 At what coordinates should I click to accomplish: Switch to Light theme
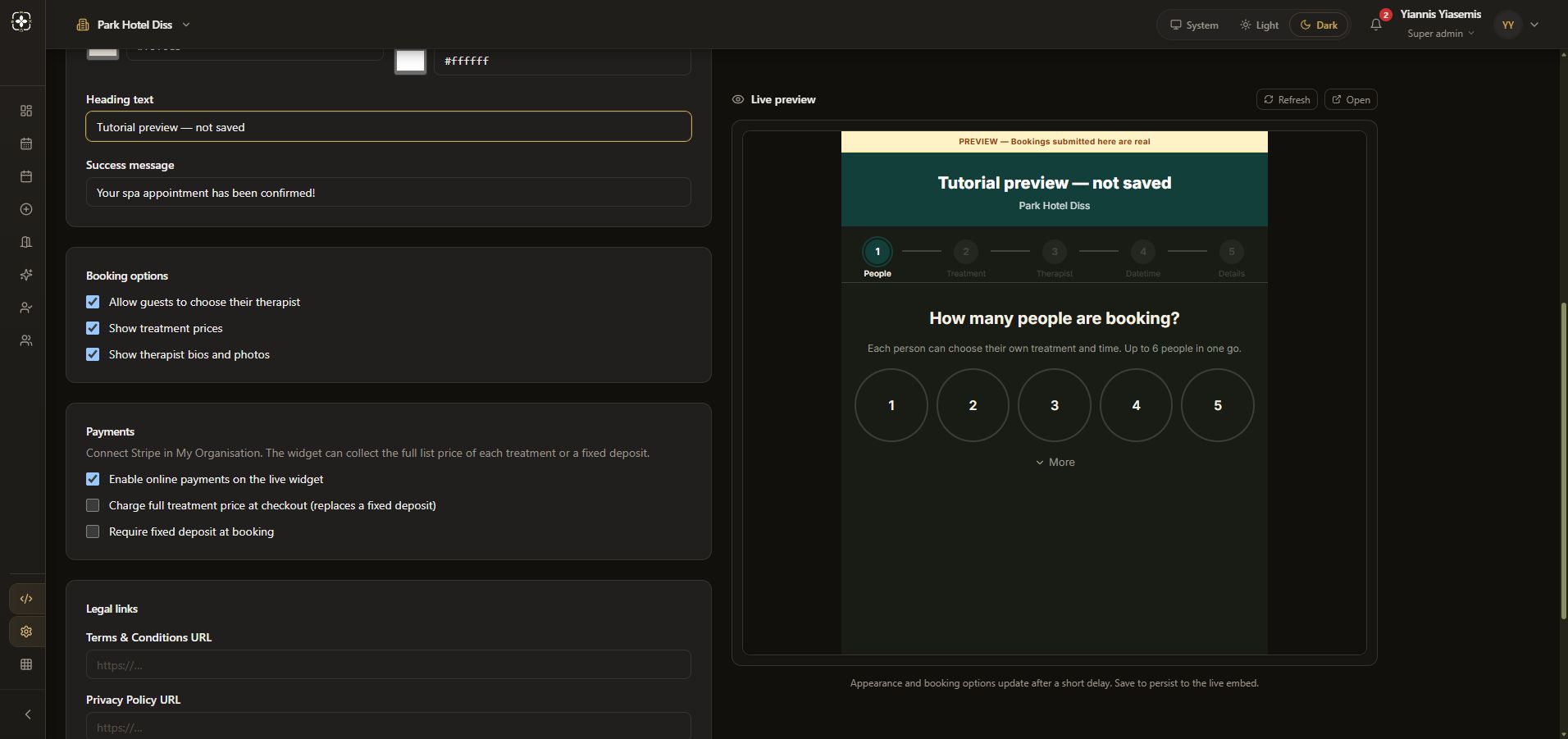1260,25
